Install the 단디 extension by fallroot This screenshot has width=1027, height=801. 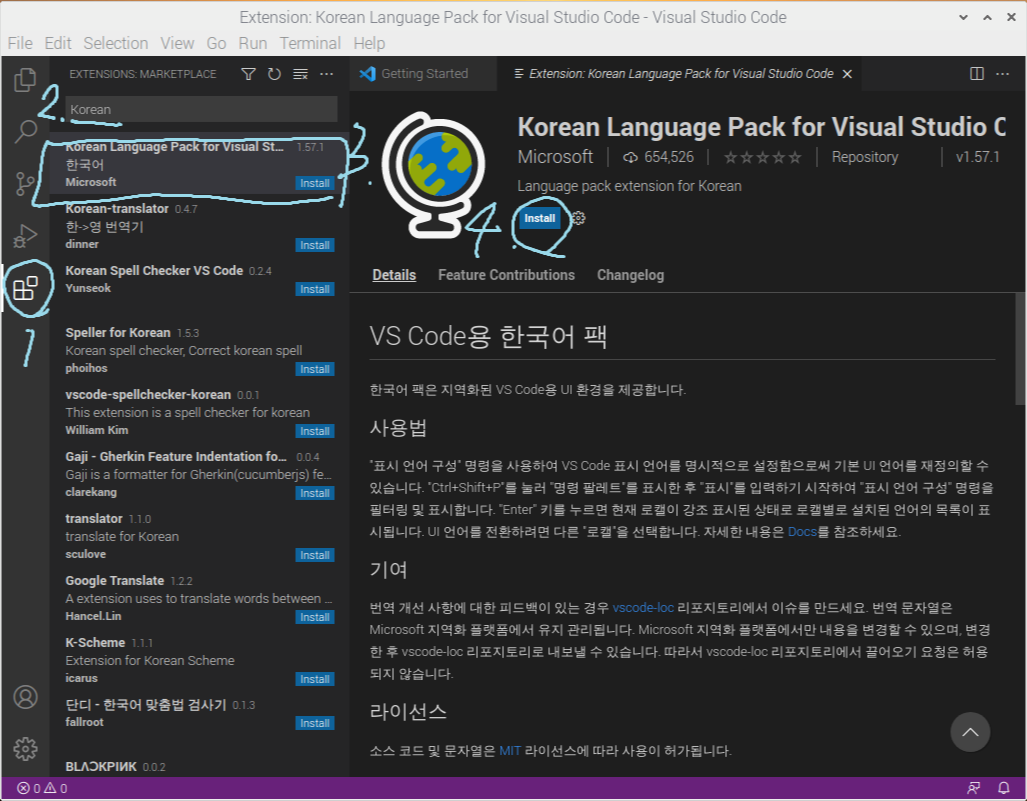314,723
